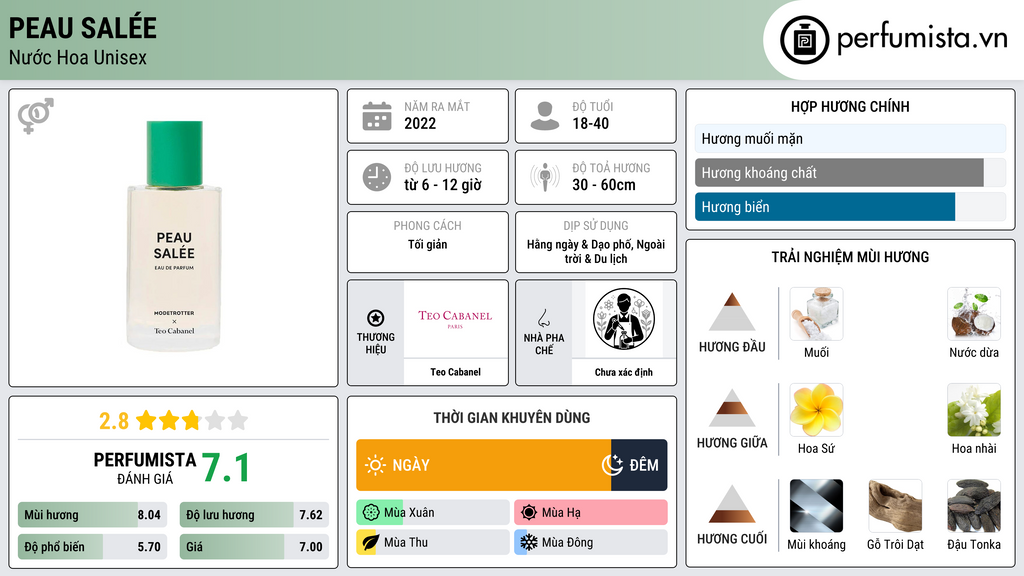Click the unisex gender symbol icon
1024x576 pixels.
[x=35, y=115]
